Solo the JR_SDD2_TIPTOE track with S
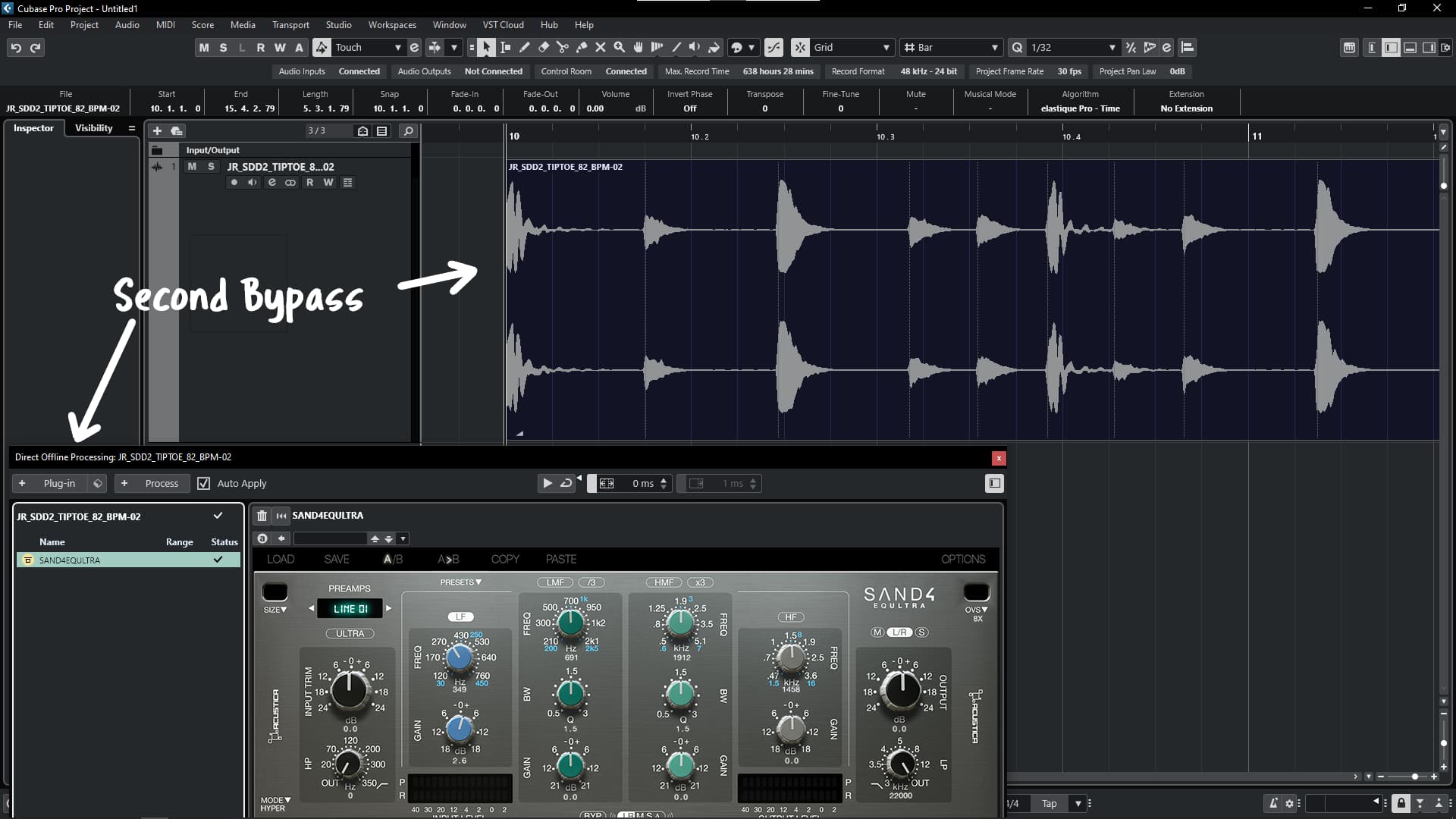Image resolution: width=1456 pixels, height=819 pixels. (x=211, y=167)
